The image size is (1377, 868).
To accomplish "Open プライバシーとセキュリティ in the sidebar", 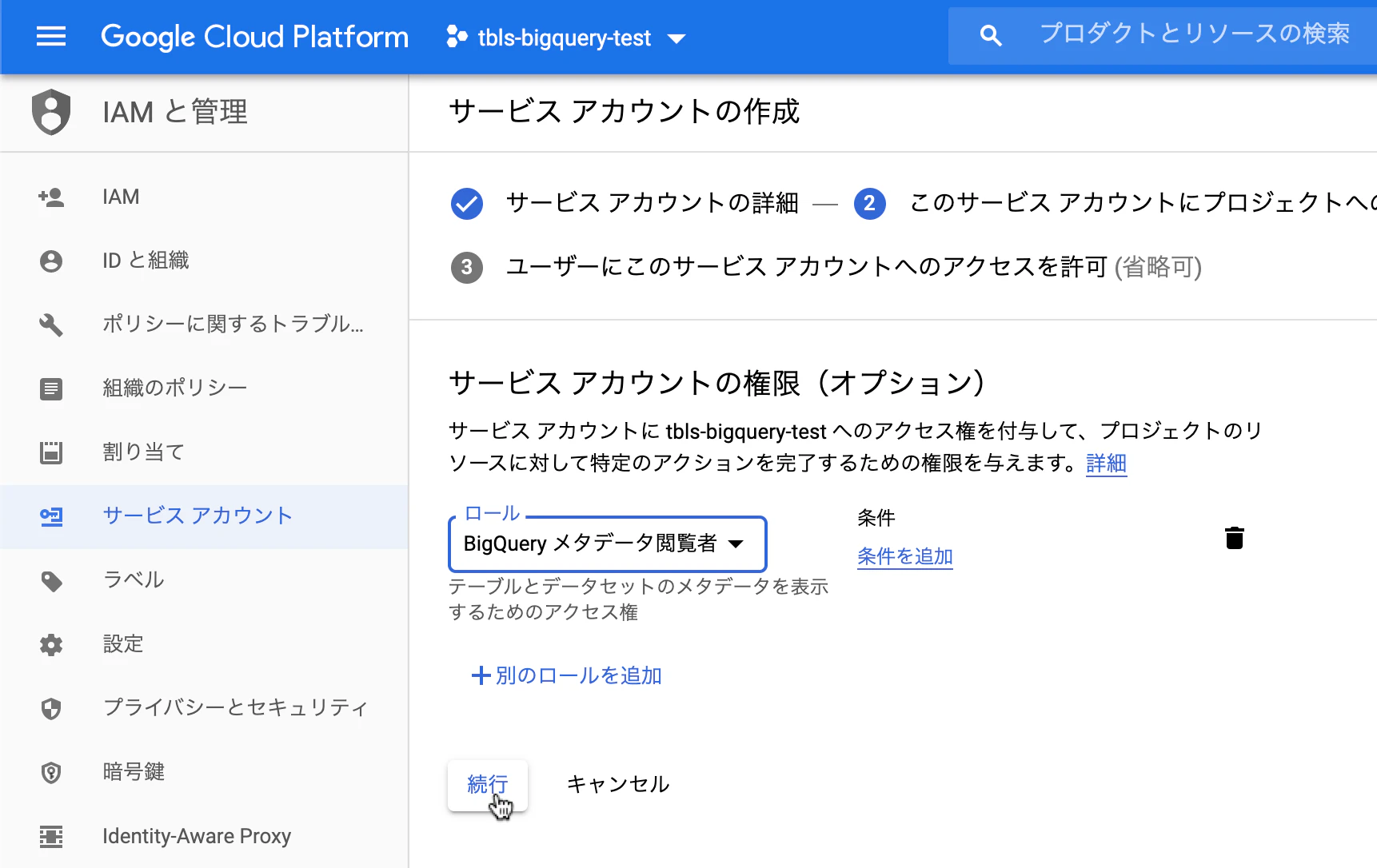I will pos(204,709).
